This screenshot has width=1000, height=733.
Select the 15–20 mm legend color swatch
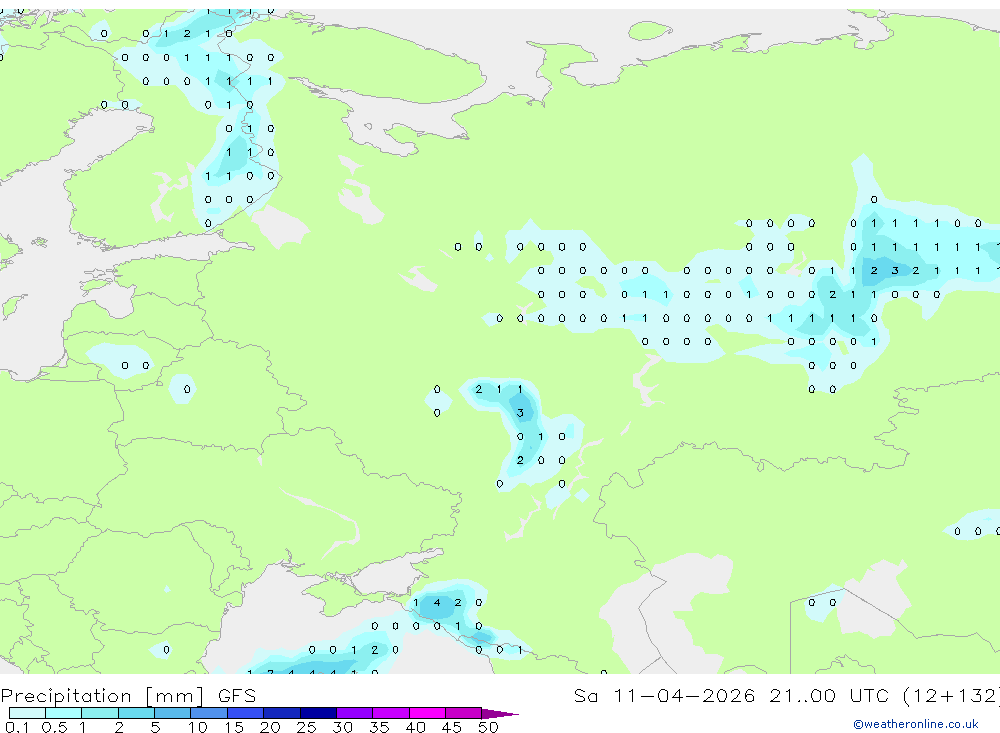246,713
